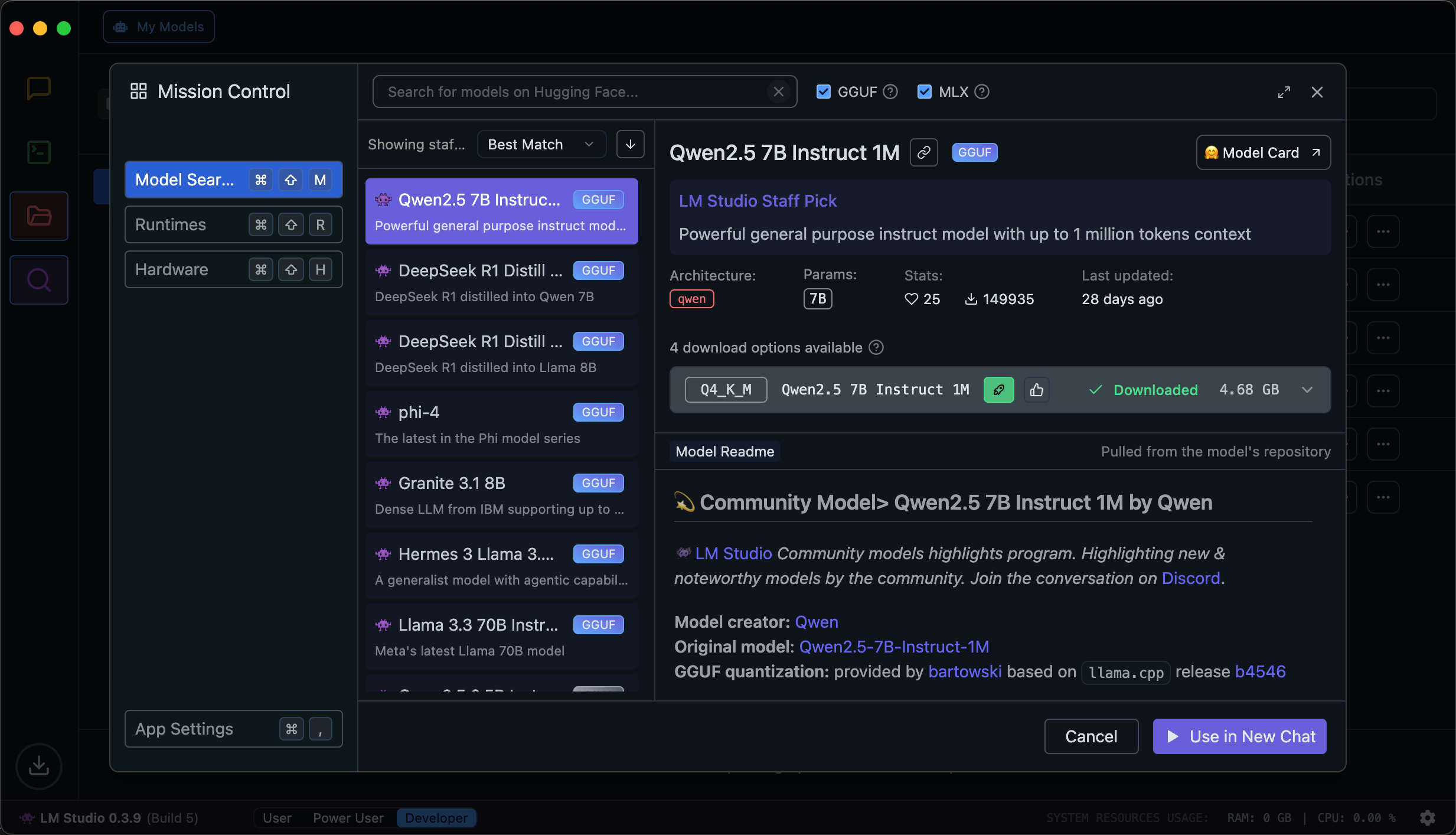Open the Hardware section
The width and height of the screenshot is (1456, 835).
click(x=234, y=269)
